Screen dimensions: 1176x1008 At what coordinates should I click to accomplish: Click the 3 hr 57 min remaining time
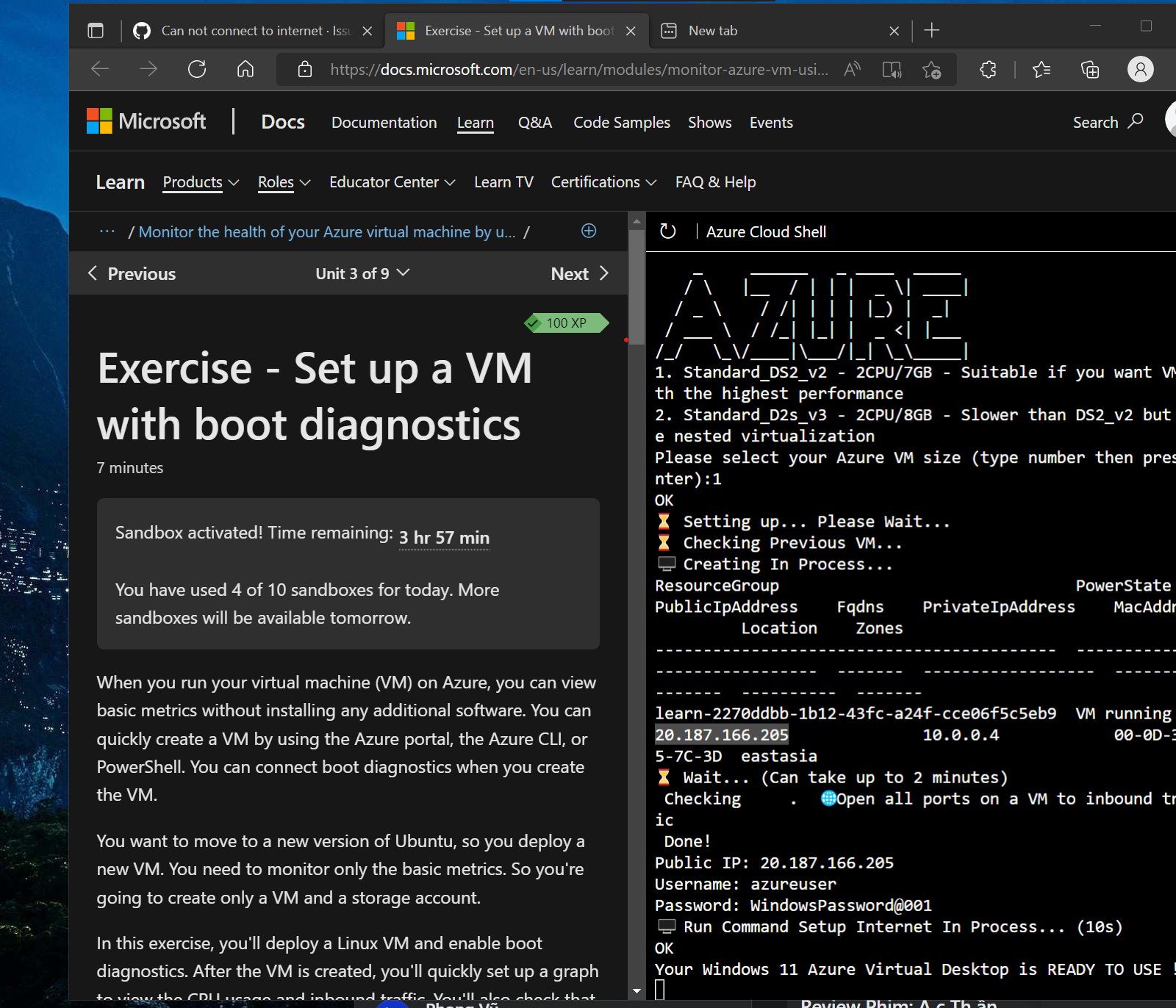tap(444, 538)
